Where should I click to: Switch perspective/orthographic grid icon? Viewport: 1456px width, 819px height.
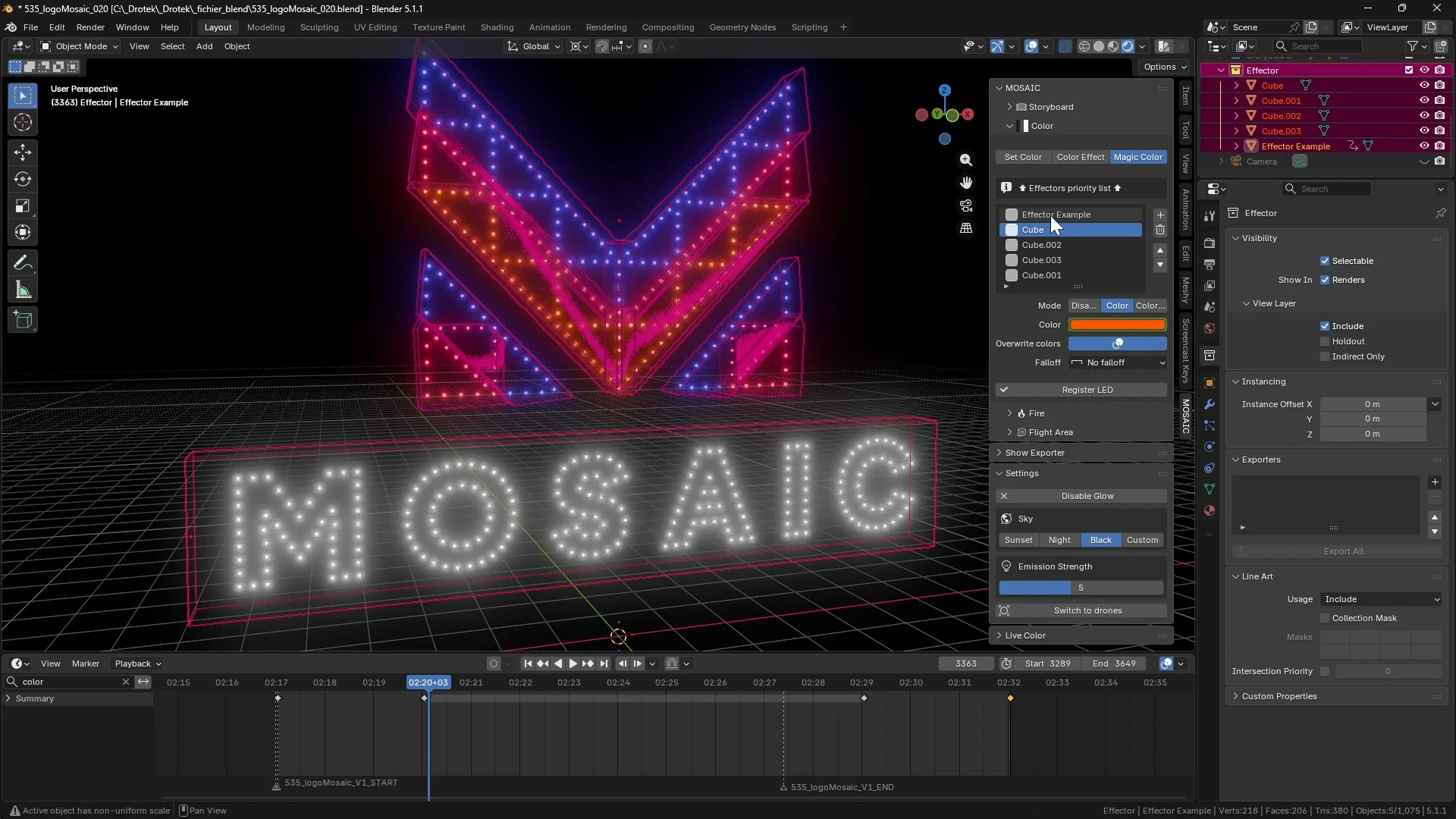tap(966, 228)
